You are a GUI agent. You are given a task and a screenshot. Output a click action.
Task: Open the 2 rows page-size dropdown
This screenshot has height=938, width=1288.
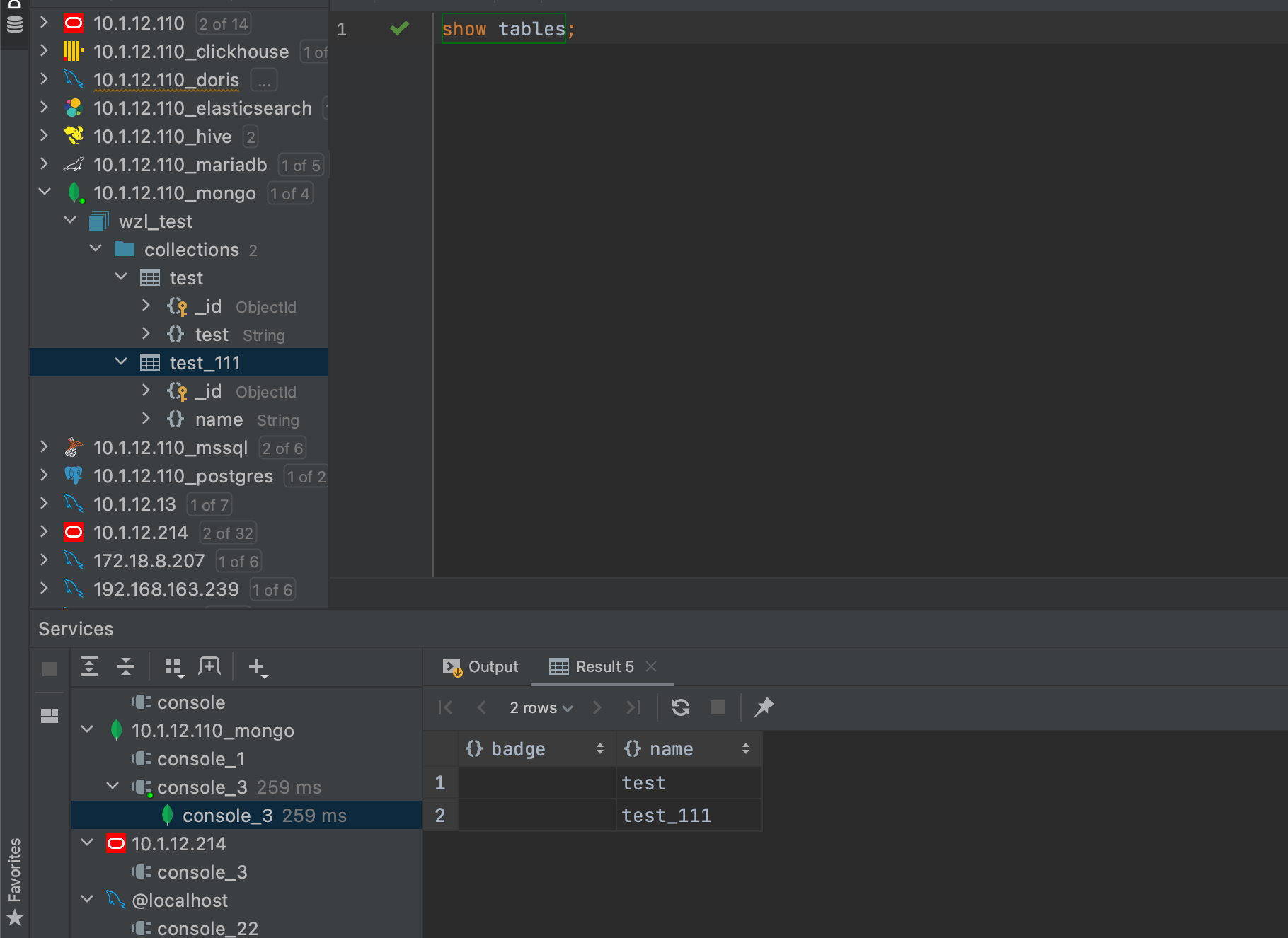click(x=540, y=707)
